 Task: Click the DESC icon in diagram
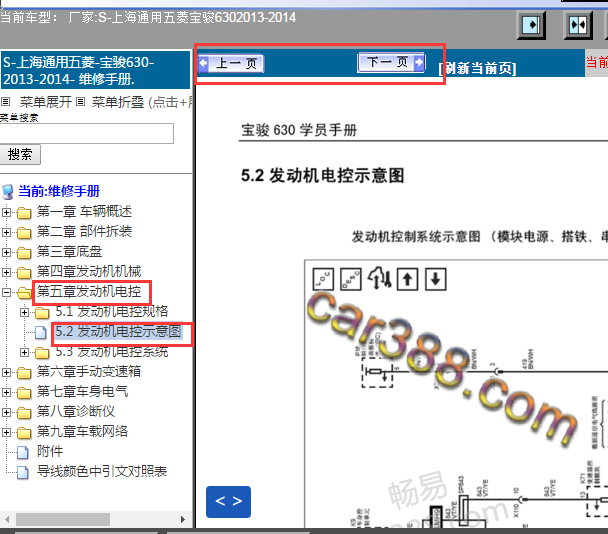click(x=351, y=279)
